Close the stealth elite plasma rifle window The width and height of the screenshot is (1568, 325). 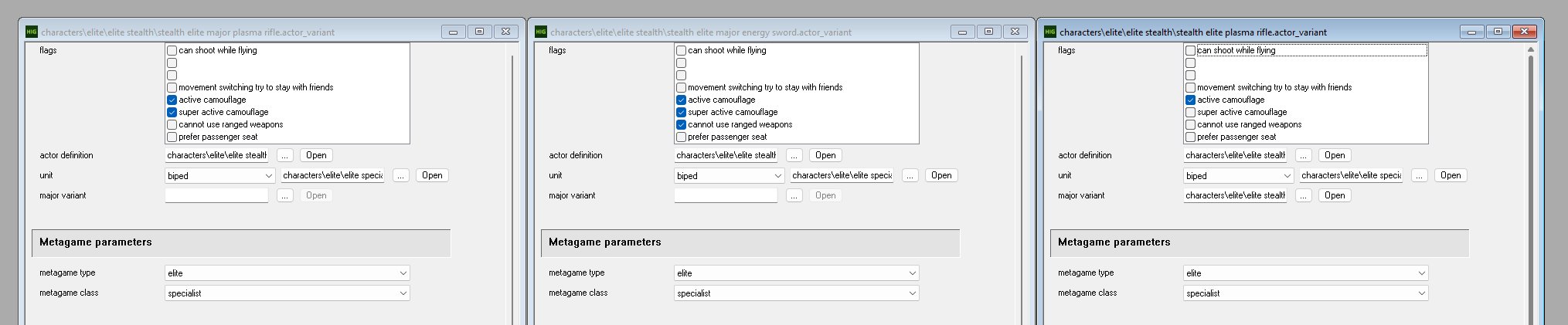(x=1524, y=32)
